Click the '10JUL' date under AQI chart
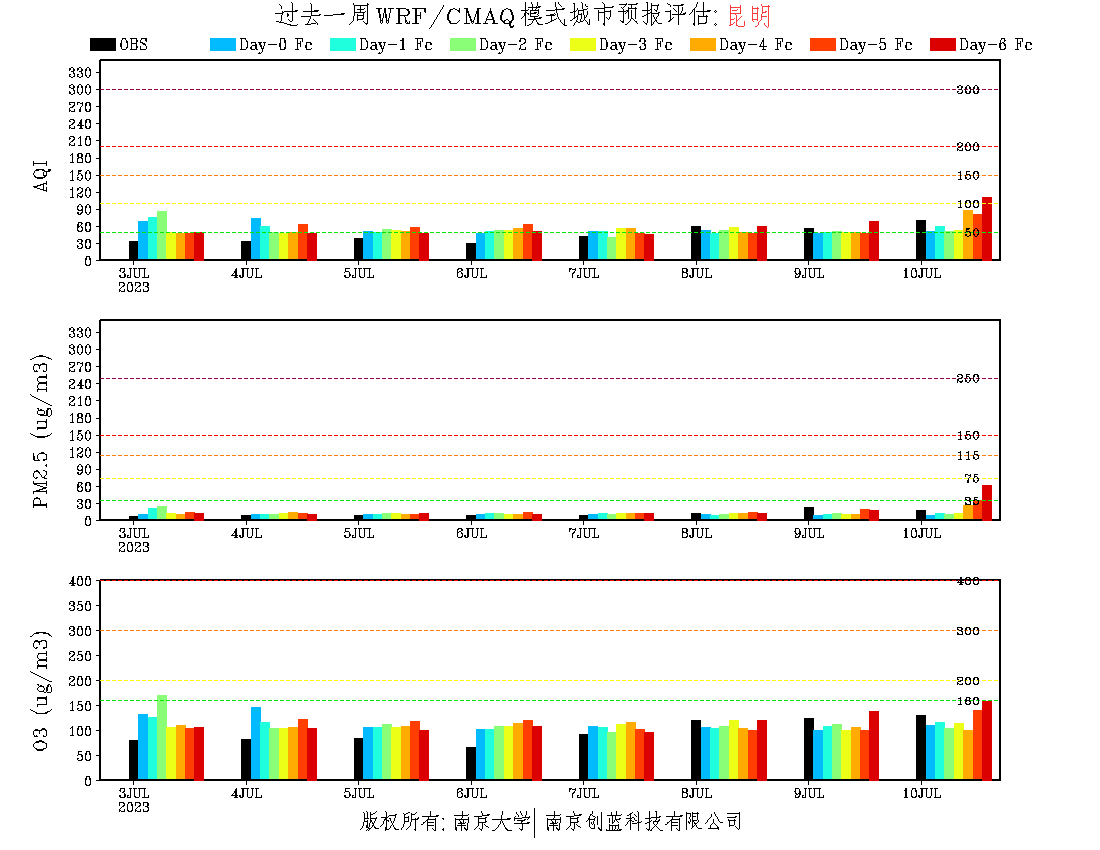Screen dimensions: 1100x850 (922, 274)
